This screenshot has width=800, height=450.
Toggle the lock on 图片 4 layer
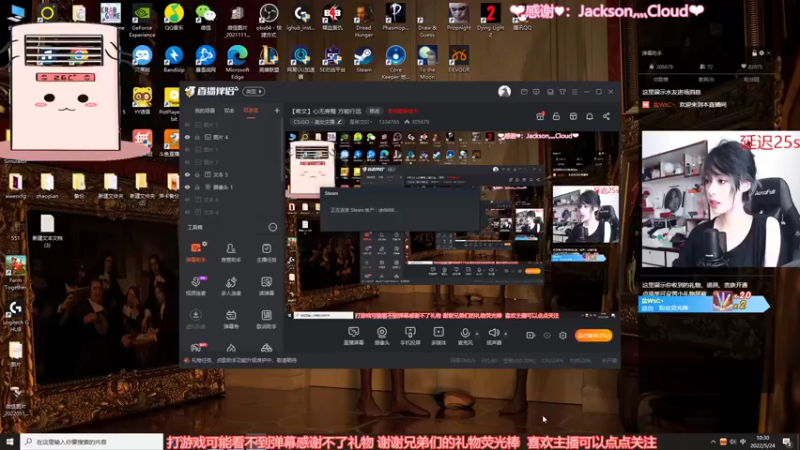(x=197, y=137)
